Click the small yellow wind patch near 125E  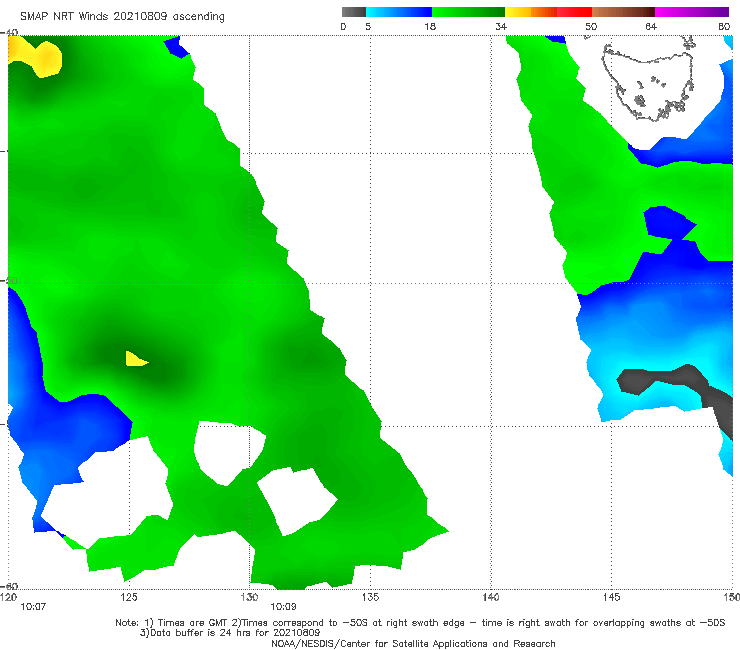[136, 359]
